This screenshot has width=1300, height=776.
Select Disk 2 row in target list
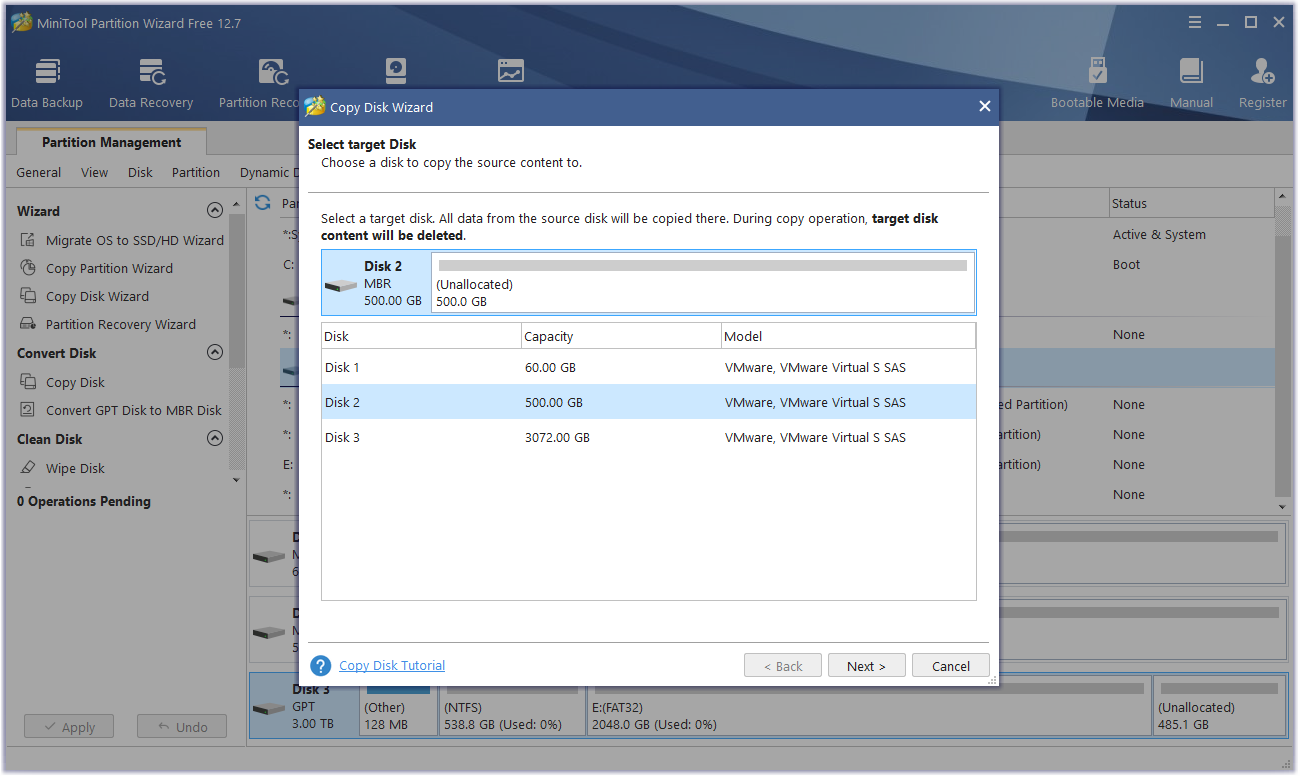tap(648, 402)
